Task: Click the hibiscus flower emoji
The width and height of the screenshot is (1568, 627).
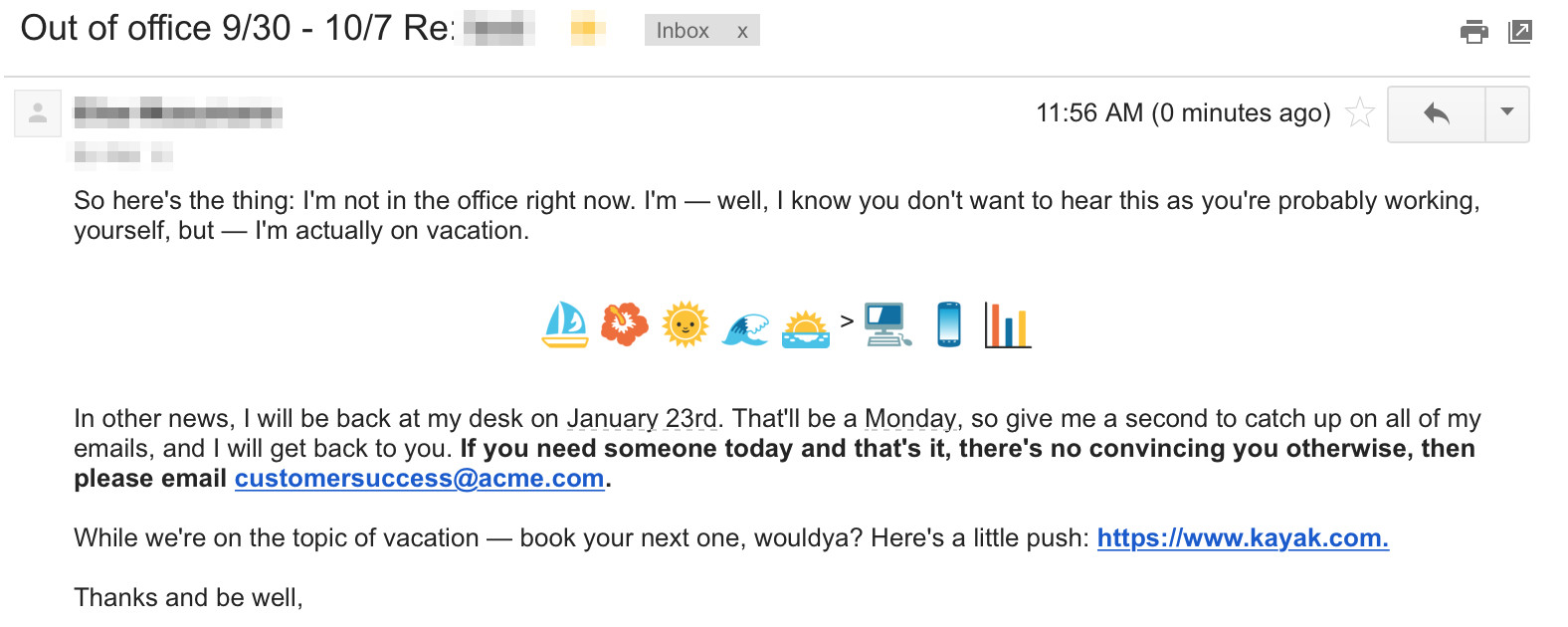Action: point(625,324)
